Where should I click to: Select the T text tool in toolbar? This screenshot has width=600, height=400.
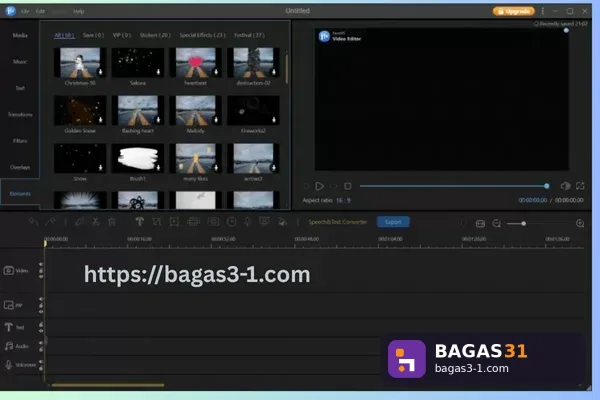coord(140,222)
